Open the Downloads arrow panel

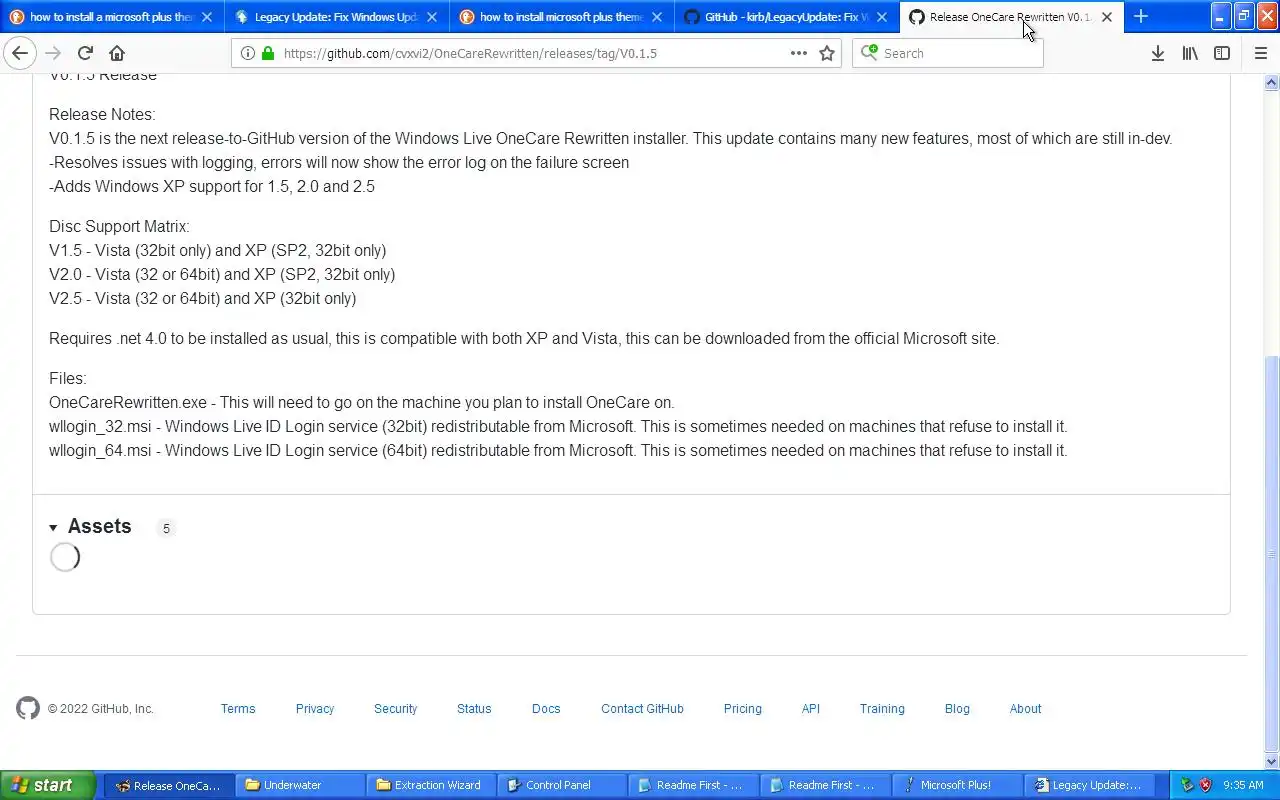coord(1158,53)
